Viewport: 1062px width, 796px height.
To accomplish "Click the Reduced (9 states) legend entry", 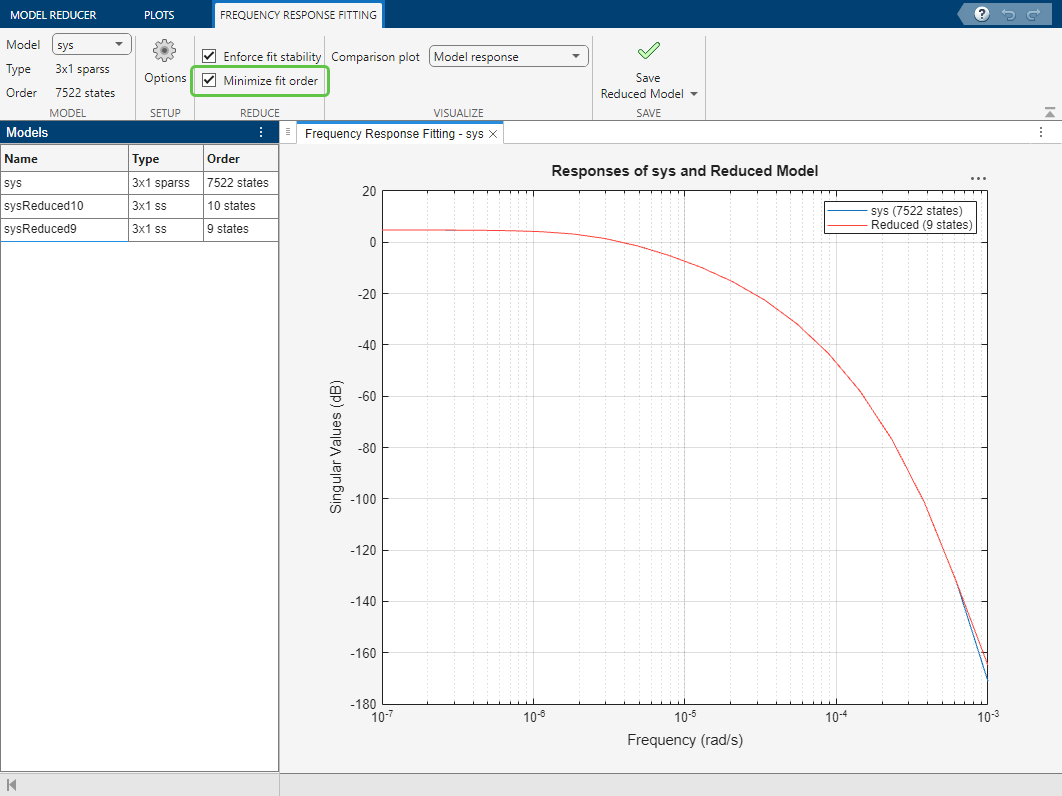I will click(921, 225).
